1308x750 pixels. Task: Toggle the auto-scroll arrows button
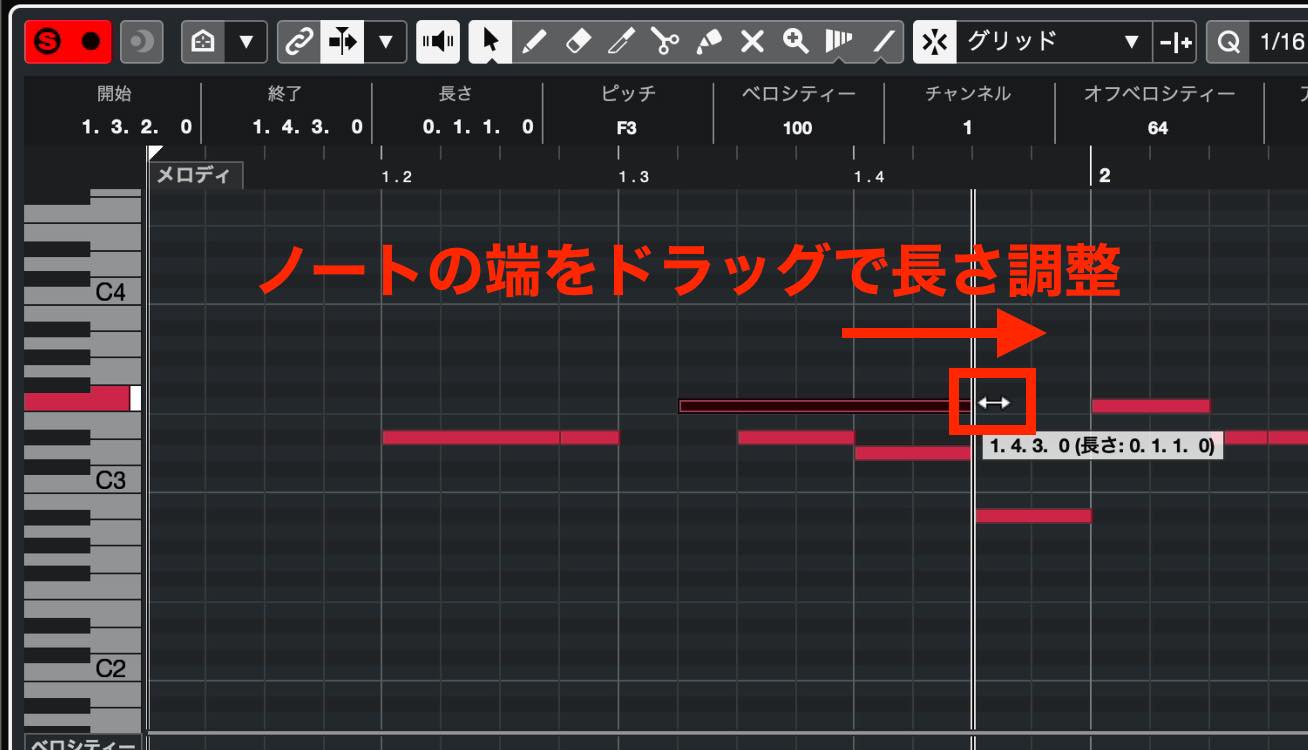(x=342, y=42)
